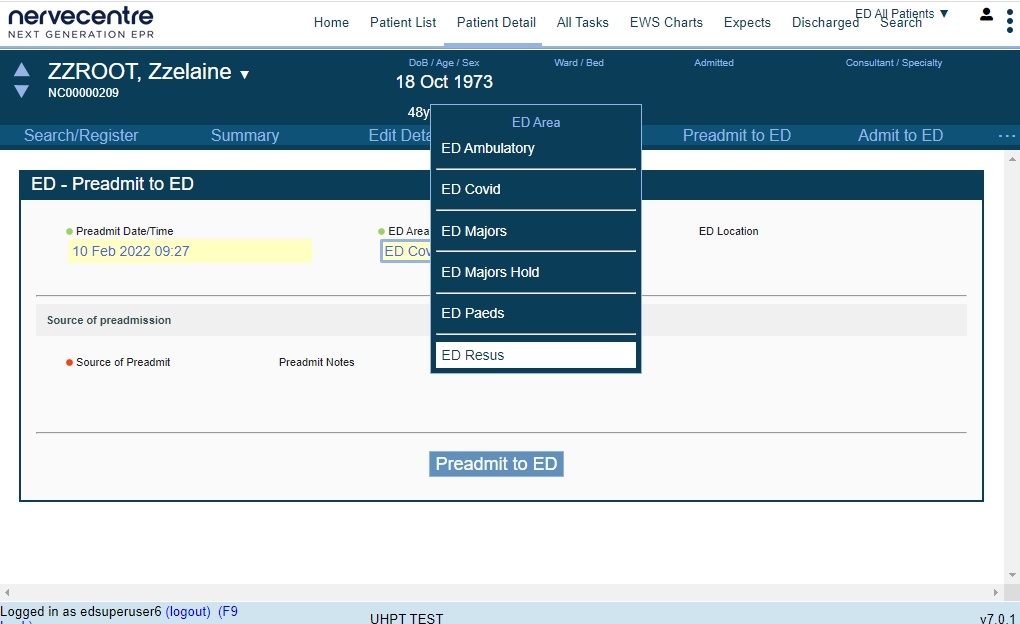The width and height of the screenshot is (1020, 624).
Task: Select ED Covid from the list
Action: (x=535, y=189)
